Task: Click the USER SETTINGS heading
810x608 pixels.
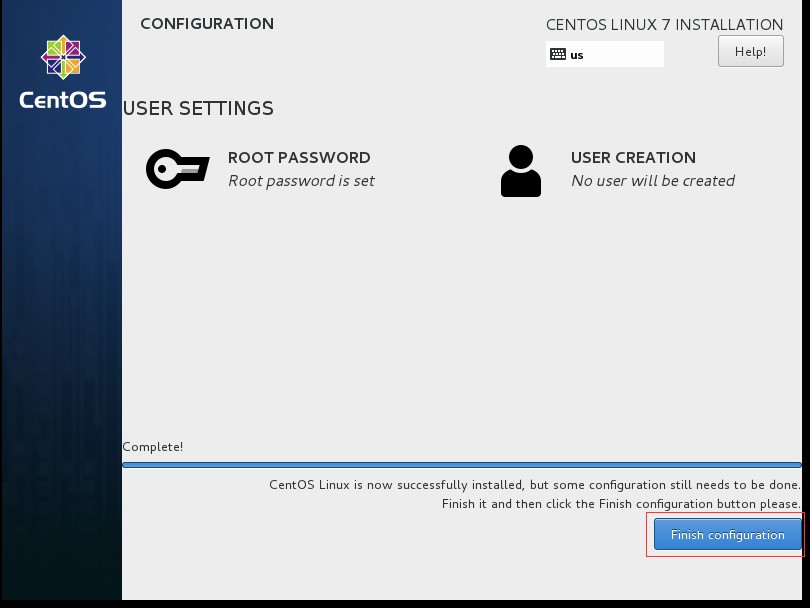Action: pyautogui.click(x=198, y=108)
